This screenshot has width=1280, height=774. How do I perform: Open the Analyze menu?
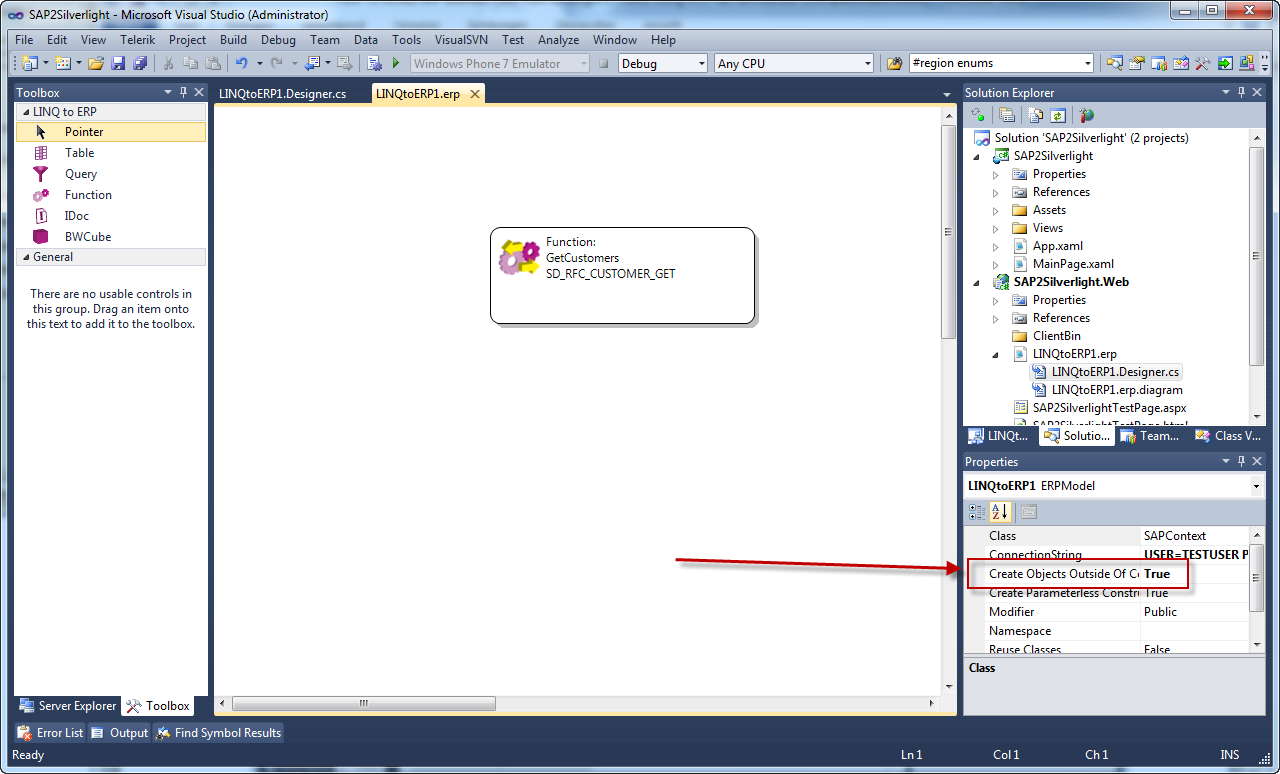(x=558, y=40)
